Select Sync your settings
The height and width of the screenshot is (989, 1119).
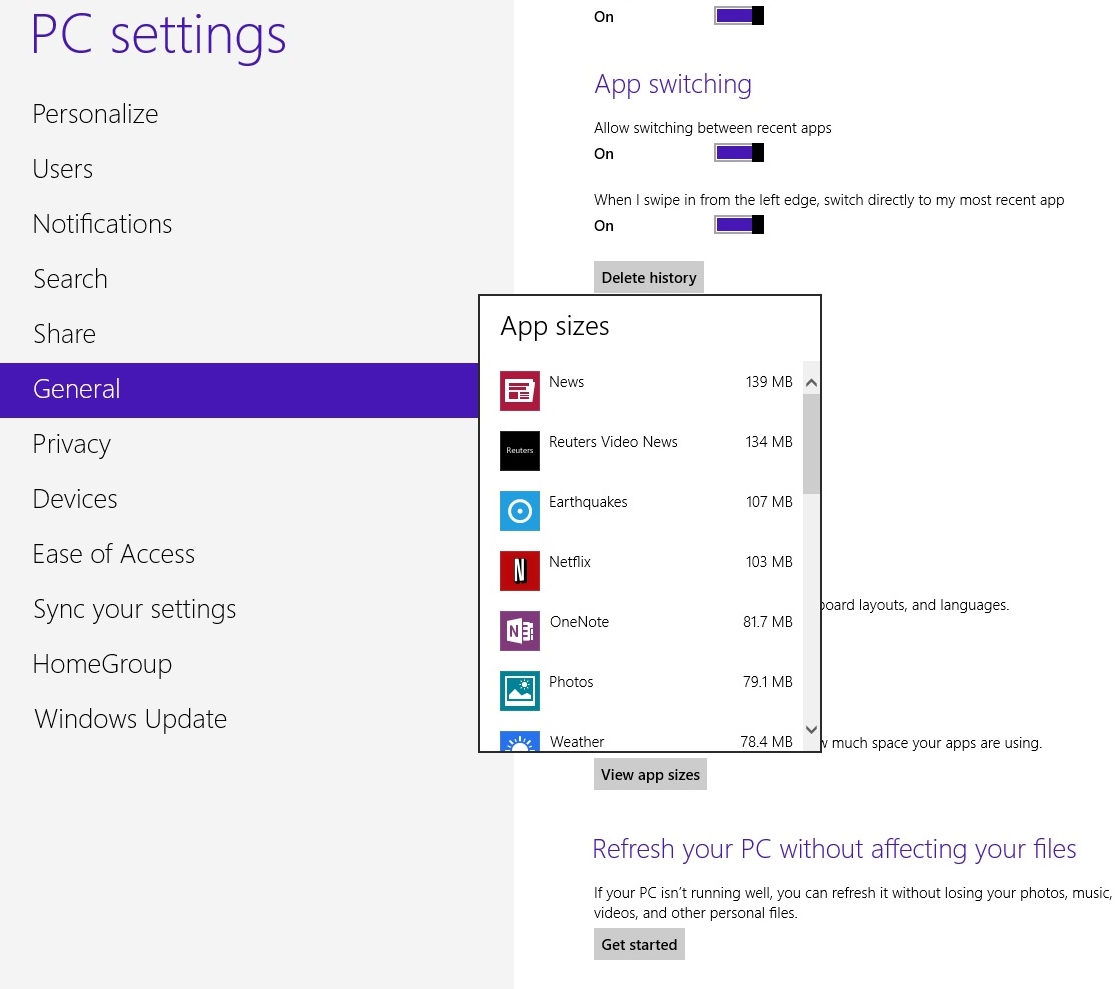click(x=134, y=608)
